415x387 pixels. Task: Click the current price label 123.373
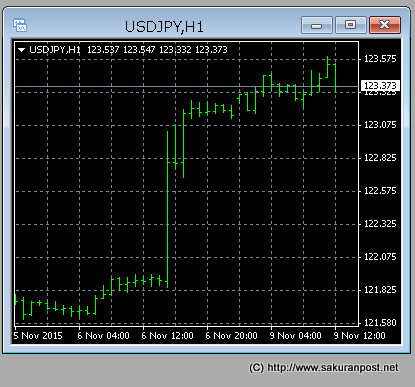pos(380,86)
